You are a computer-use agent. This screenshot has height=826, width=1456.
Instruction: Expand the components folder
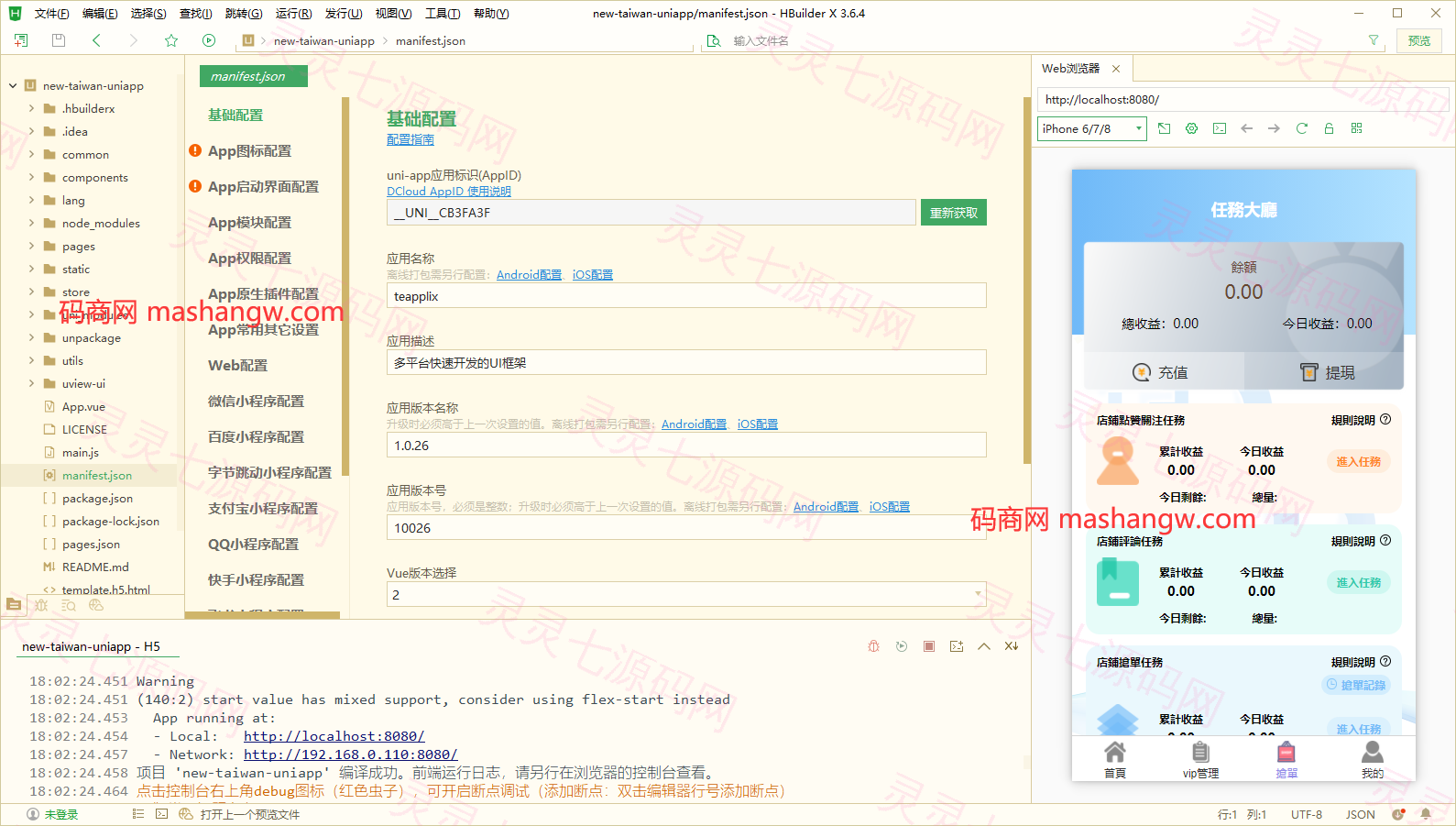(x=32, y=177)
